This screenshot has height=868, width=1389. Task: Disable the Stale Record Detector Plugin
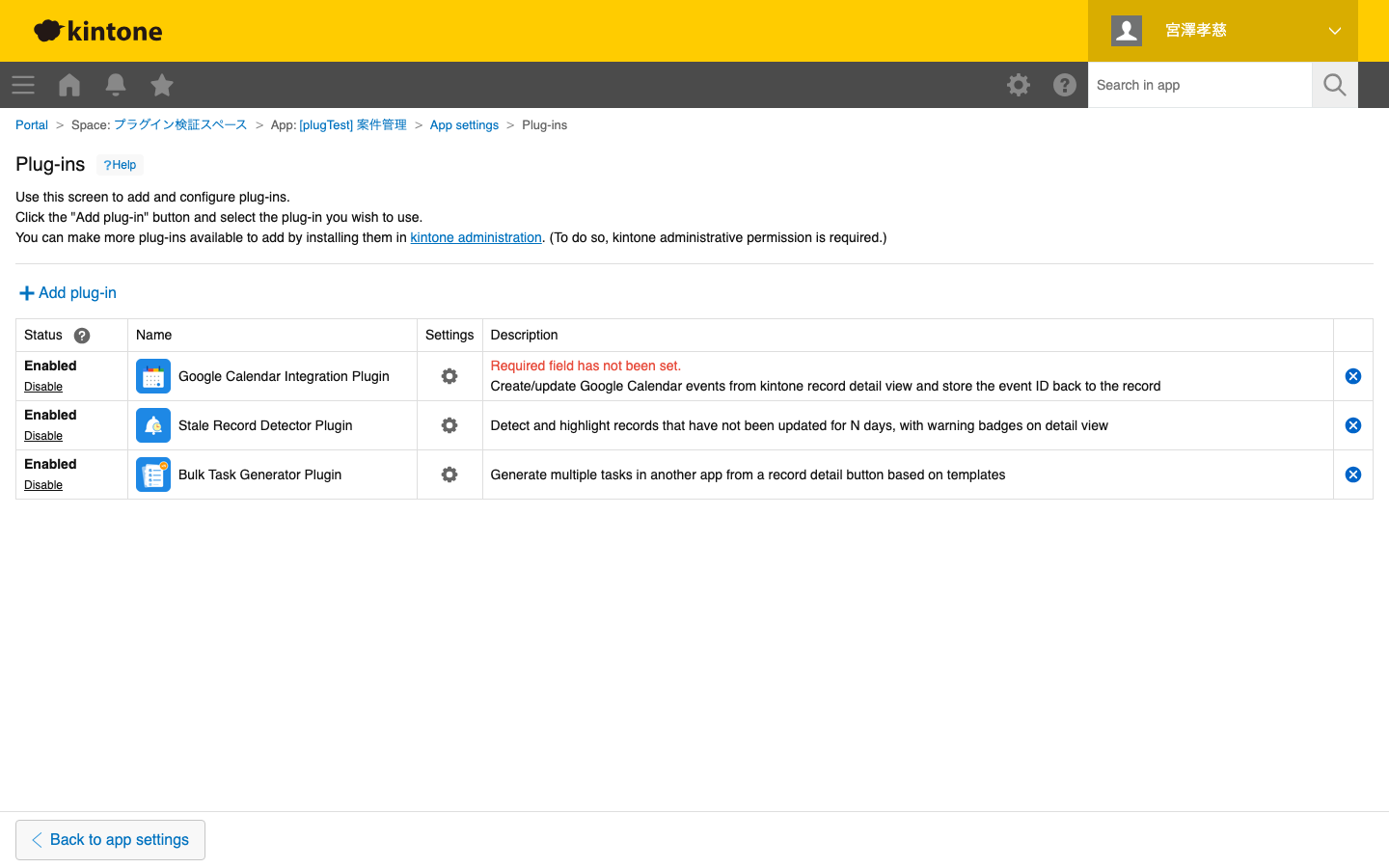click(43, 436)
